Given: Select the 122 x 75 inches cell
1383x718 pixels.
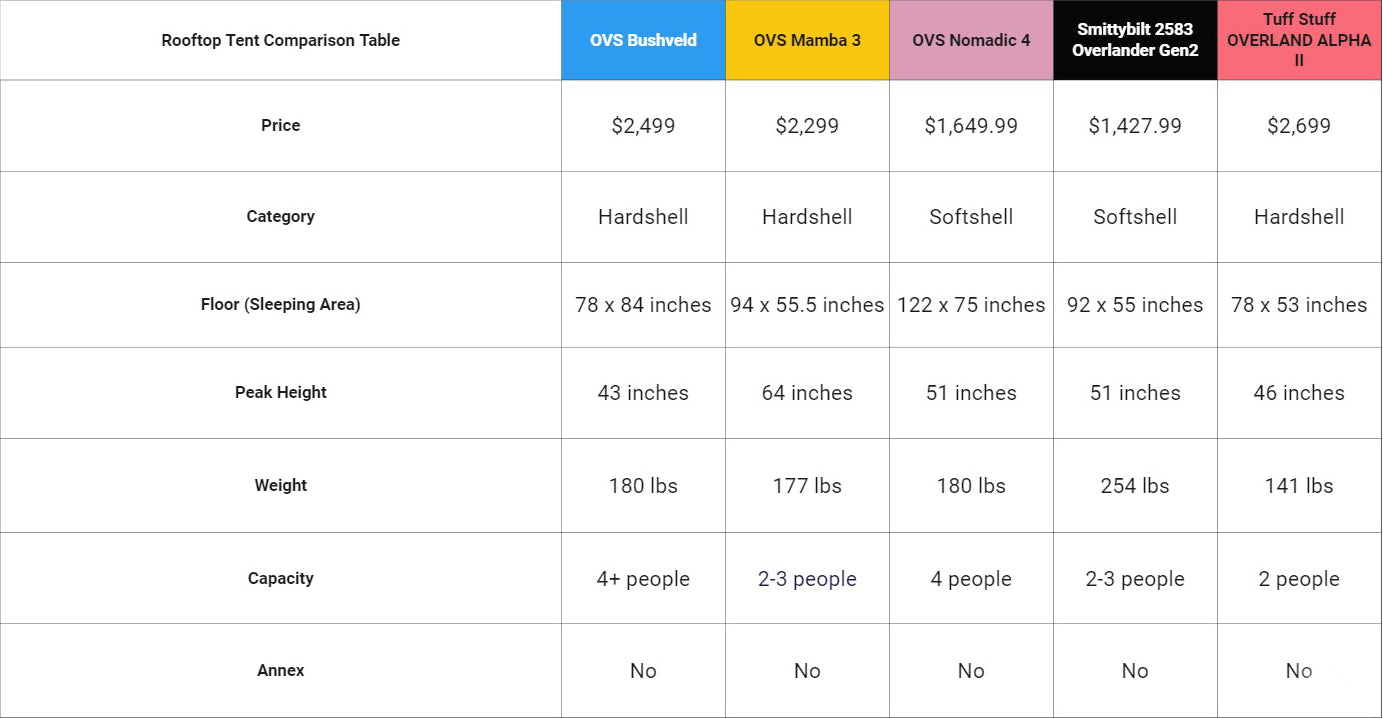Looking at the screenshot, I should tap(971, 305).
